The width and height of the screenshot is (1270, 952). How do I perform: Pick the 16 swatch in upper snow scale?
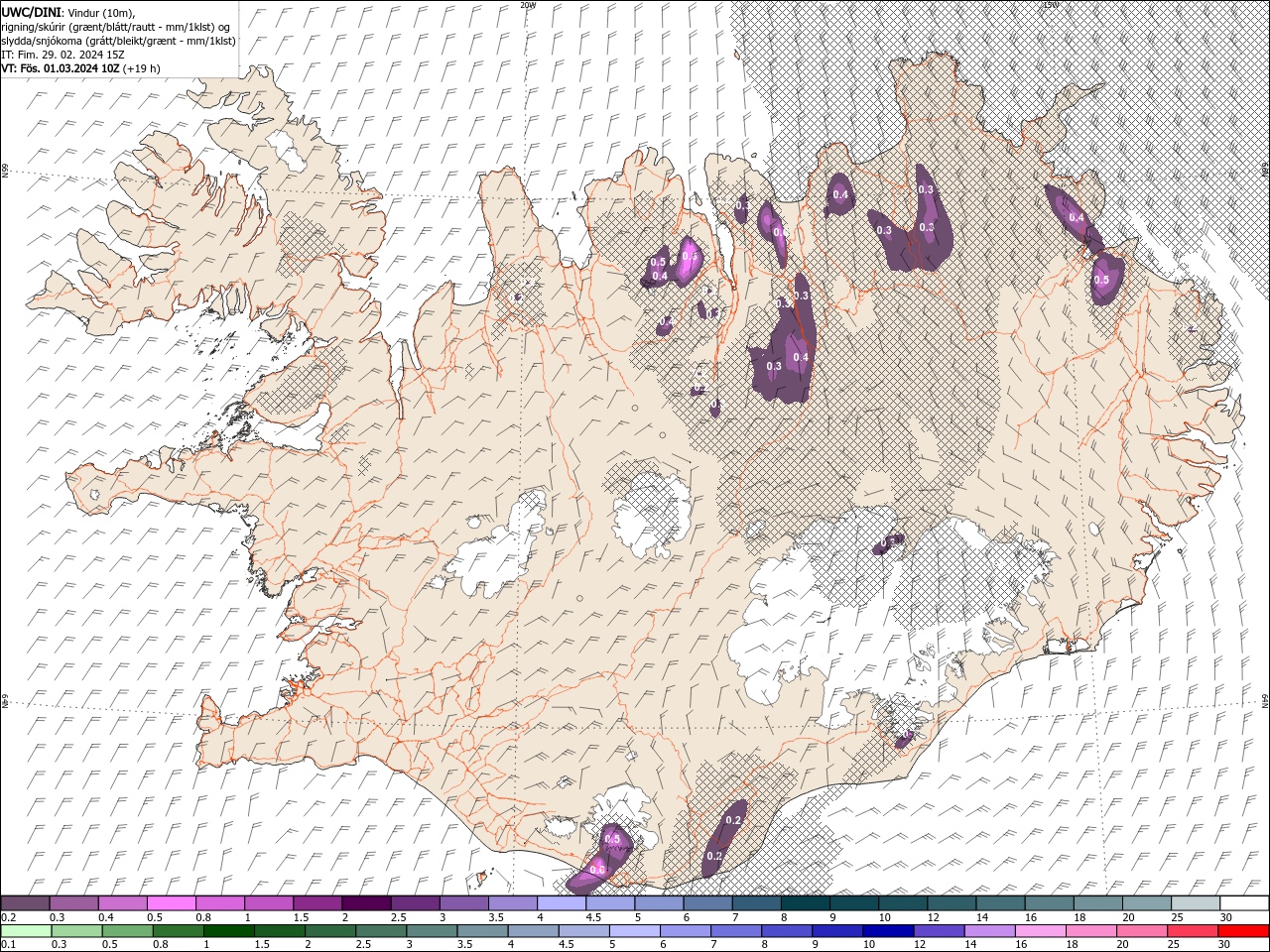tap(1048, 903)
